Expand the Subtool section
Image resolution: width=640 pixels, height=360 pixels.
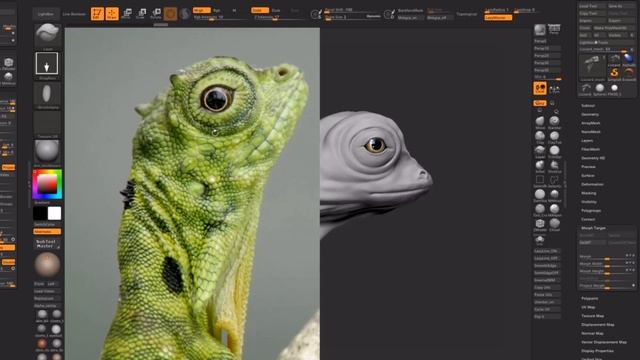pyautogui.click(x=588, y=105)
